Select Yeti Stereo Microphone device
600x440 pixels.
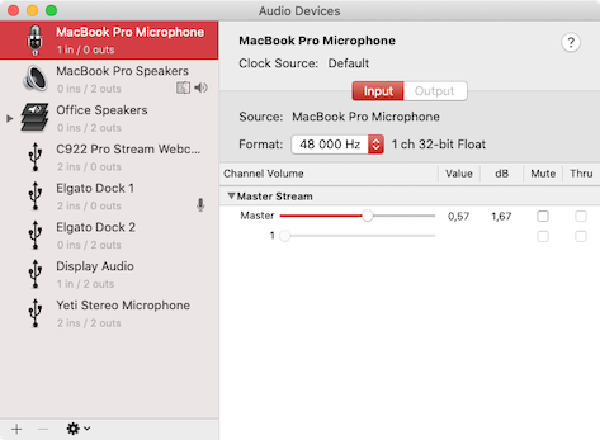tap(109, 313)
